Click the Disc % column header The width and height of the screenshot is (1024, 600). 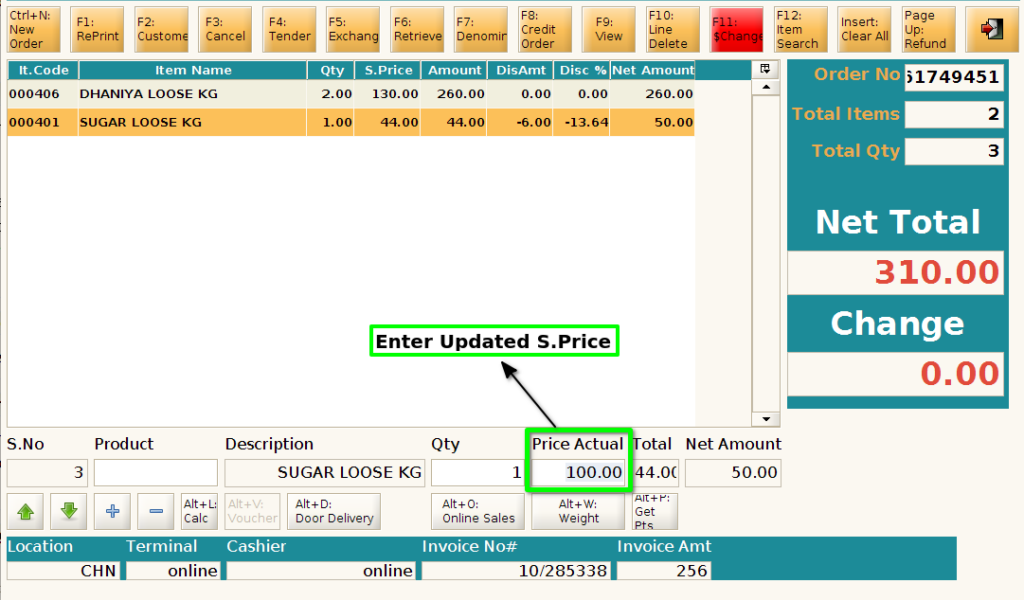(582, 70)
